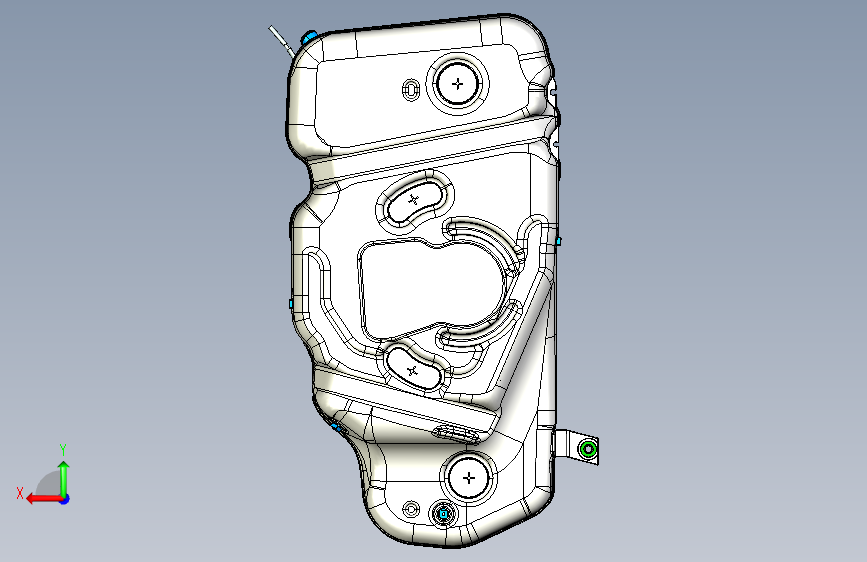Select the cyan square fitting at the tank bottom

click(443, 514)
